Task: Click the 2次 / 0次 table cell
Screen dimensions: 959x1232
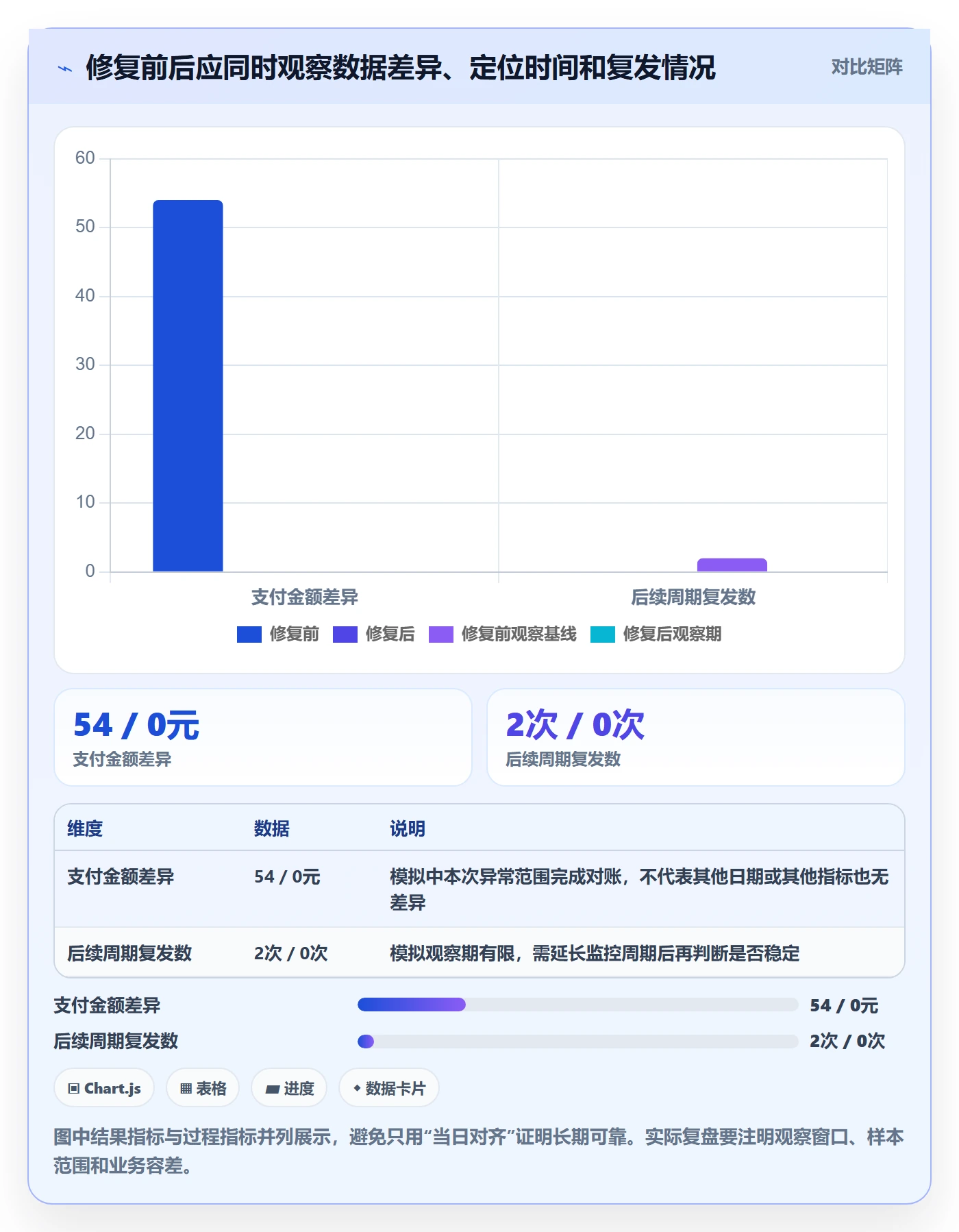Action: click(x=290, y=953)
